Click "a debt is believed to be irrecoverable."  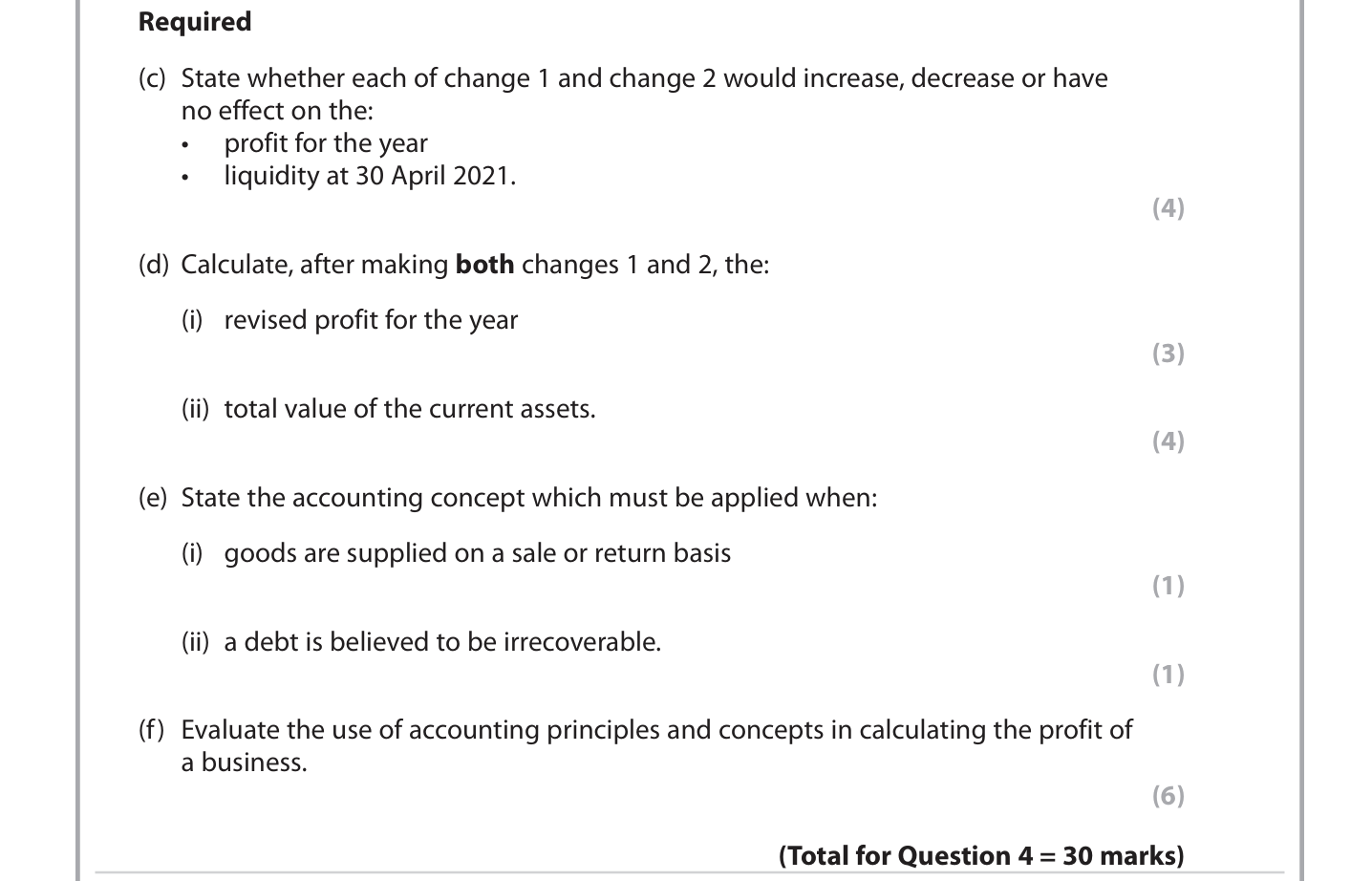point(442,642)
